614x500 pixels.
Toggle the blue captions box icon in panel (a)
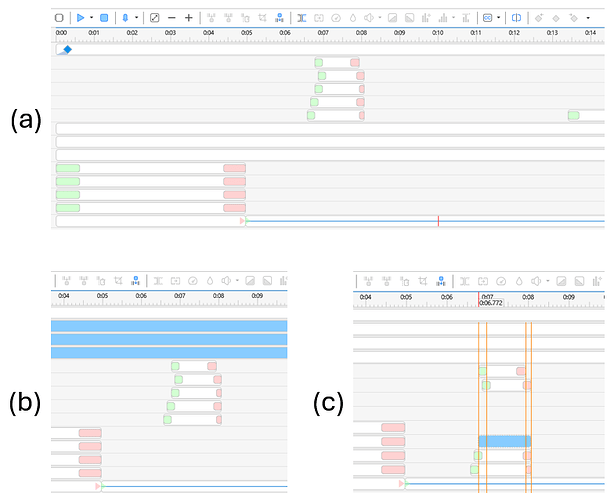pyautogui.click(x=487, y=18)
